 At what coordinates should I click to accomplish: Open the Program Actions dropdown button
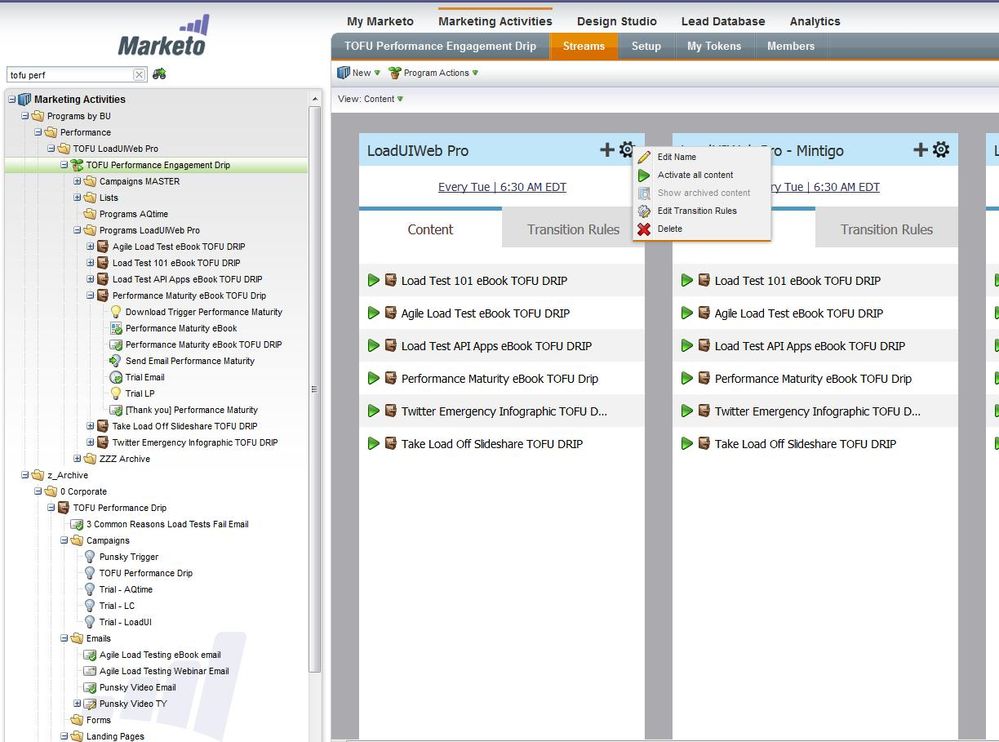433,73
